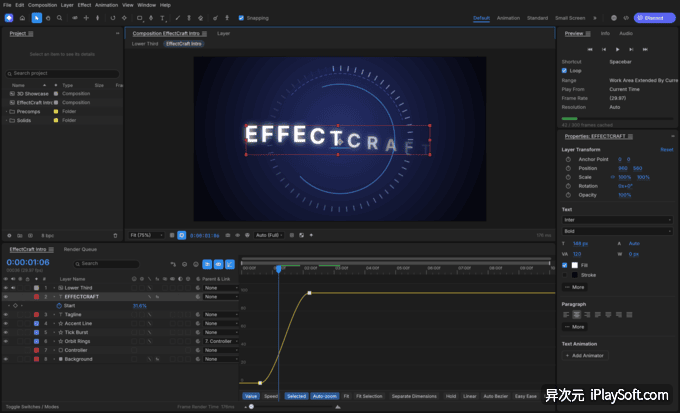680x413 pixels.
Task: Switch to the Render Queue tab
Action: pyautogui.click(x=80, y=249)
